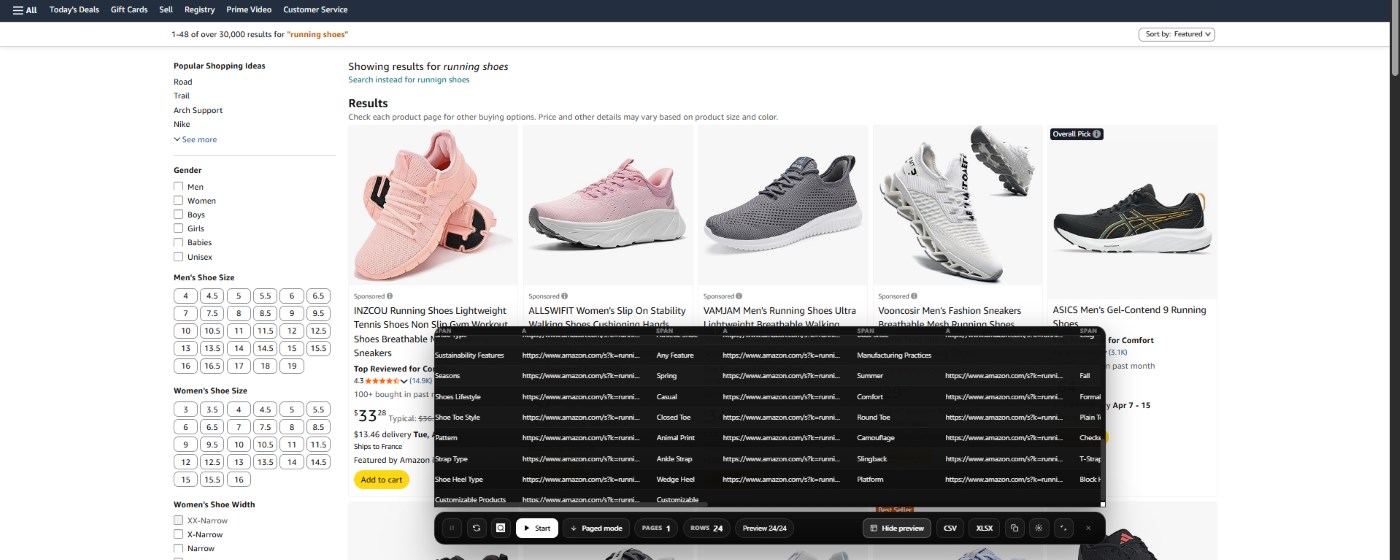The image size is (1400, 560).
Task: Click Hide preview button
Action: coord(897,528)
